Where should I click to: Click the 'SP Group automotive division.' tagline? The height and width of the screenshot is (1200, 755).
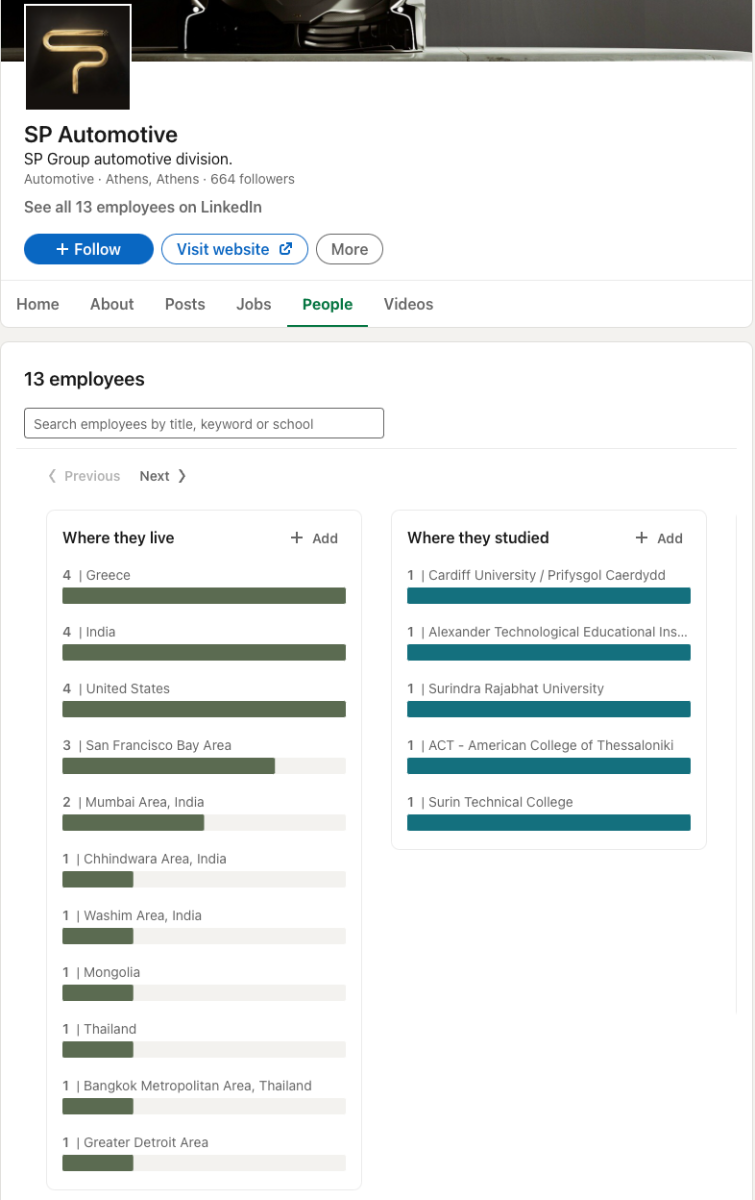coord(128,159)
